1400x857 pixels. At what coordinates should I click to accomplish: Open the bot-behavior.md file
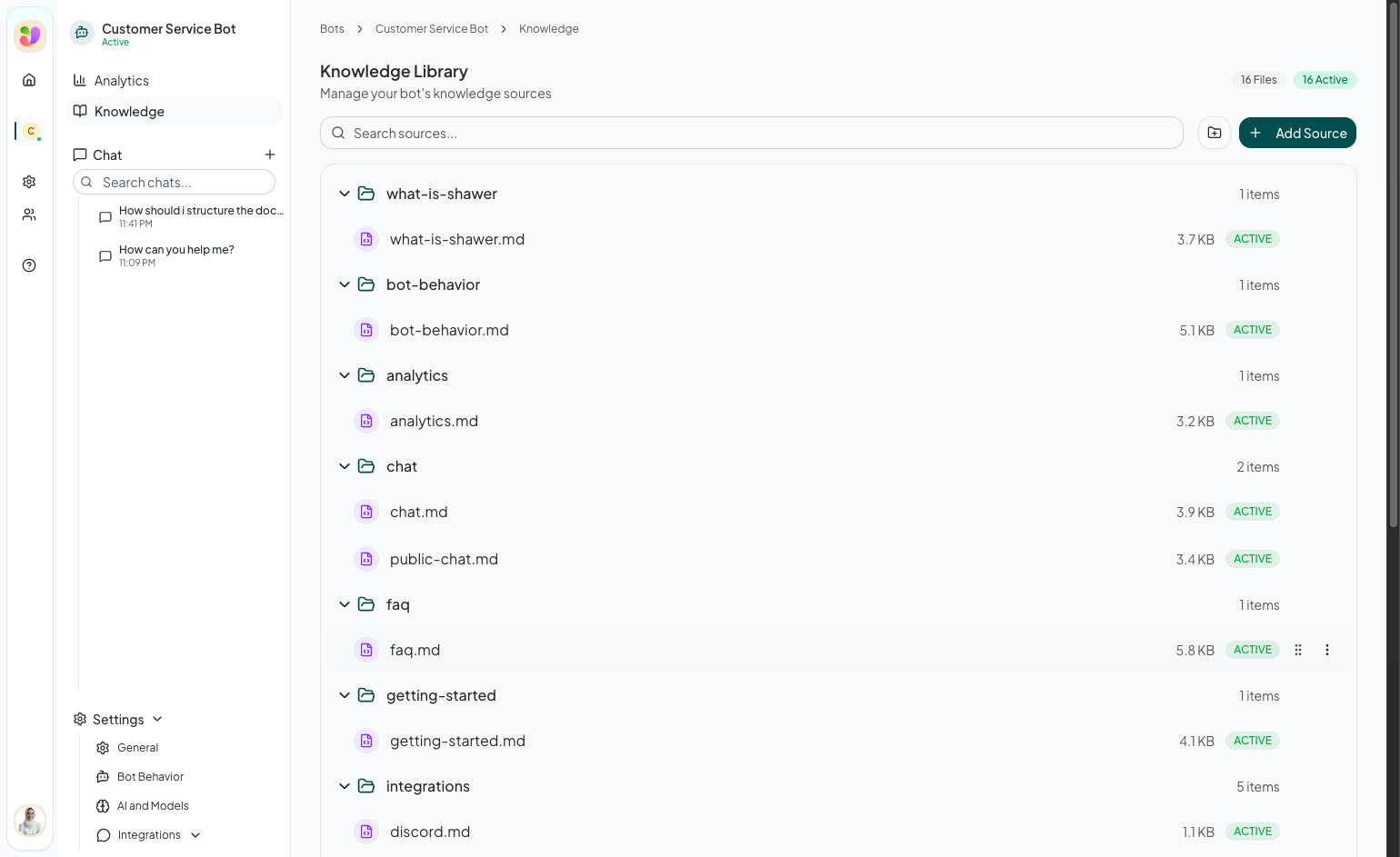point(449,330)
